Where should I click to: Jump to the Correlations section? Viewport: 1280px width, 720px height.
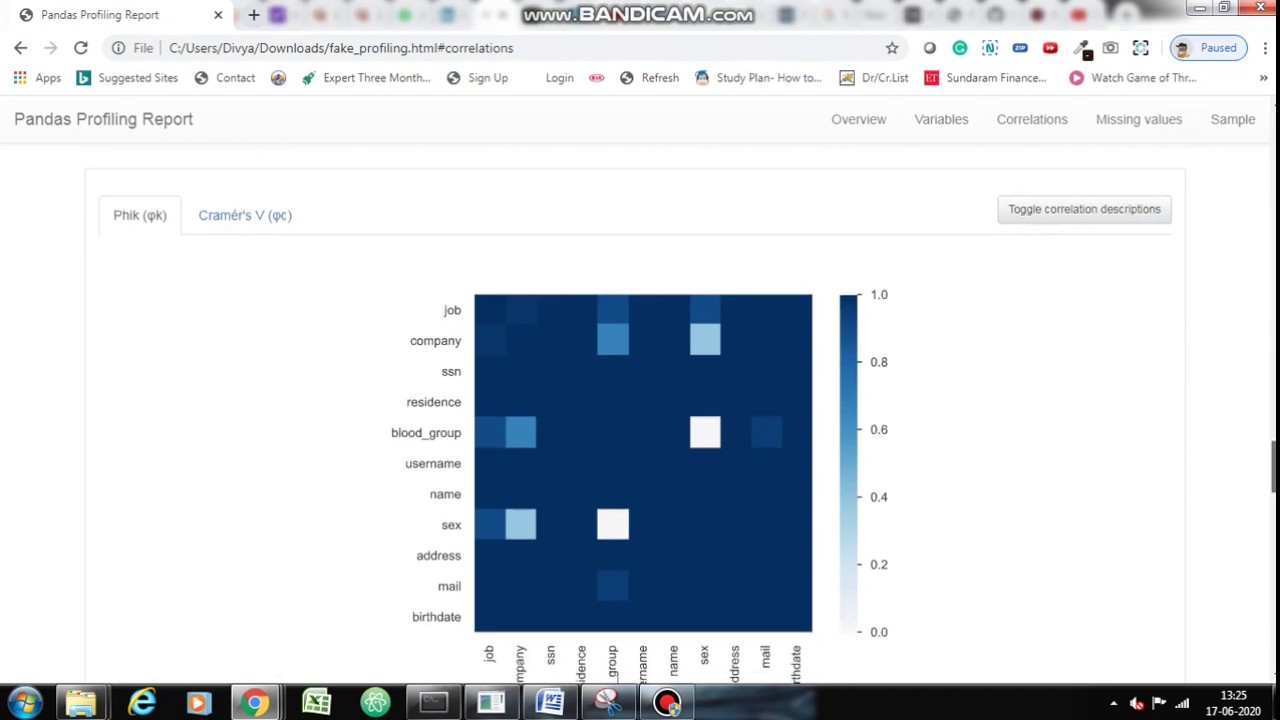tap(1032, 119)
